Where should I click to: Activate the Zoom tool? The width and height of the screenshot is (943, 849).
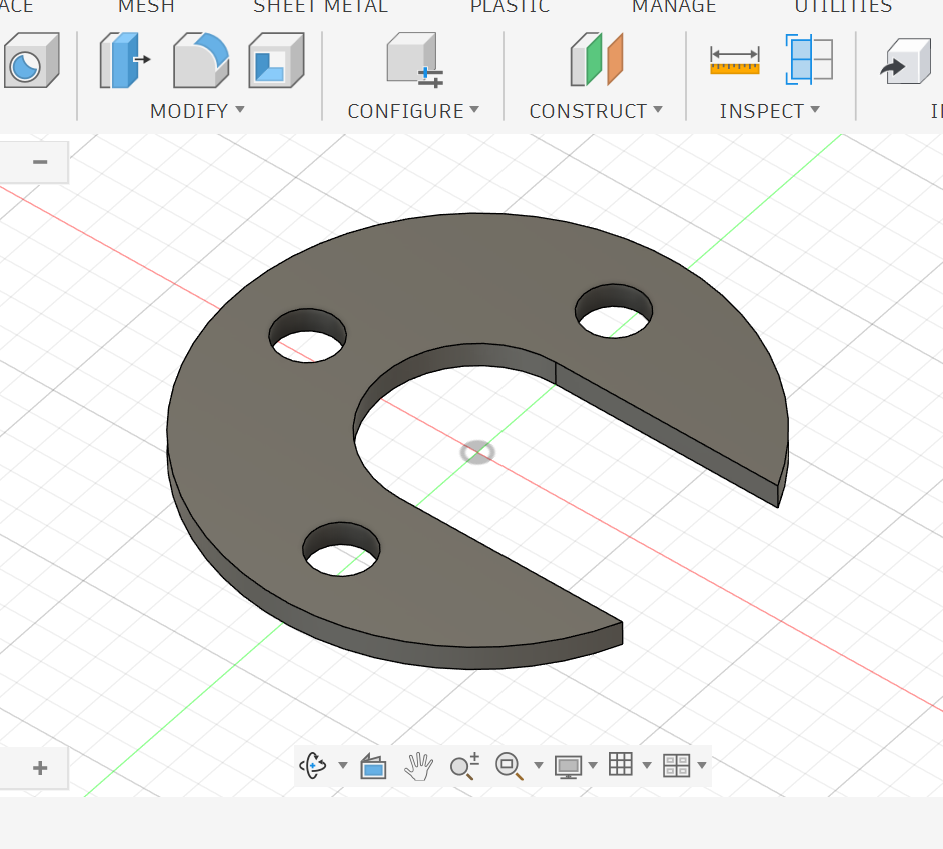(x=464, y=766)
